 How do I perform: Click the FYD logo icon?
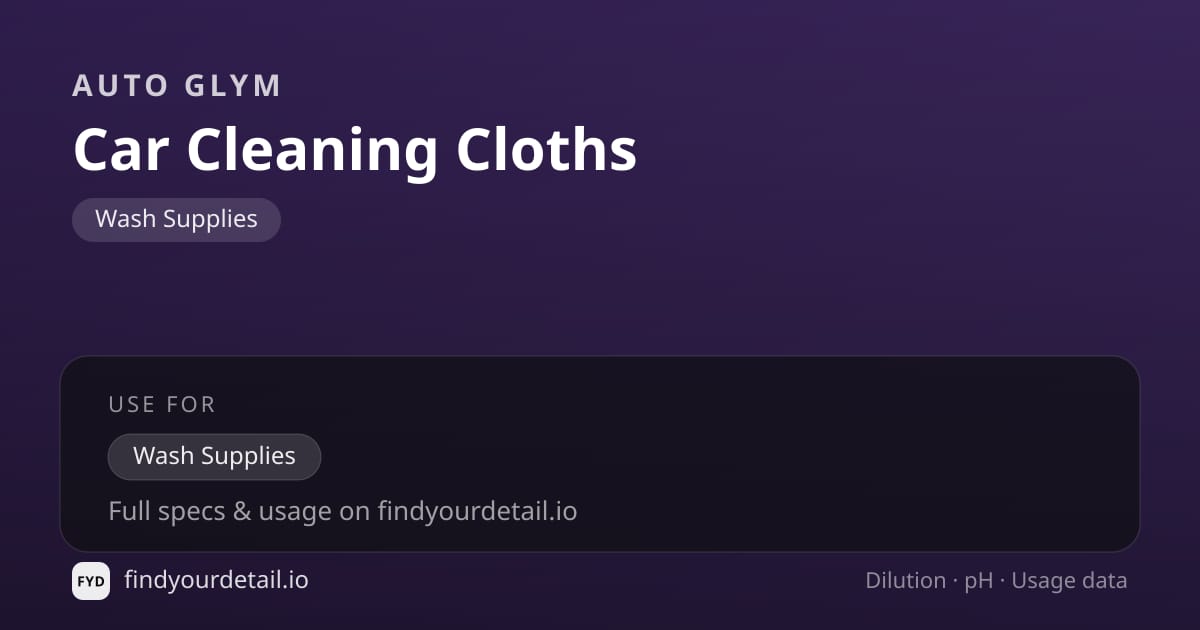pos(91,581)
